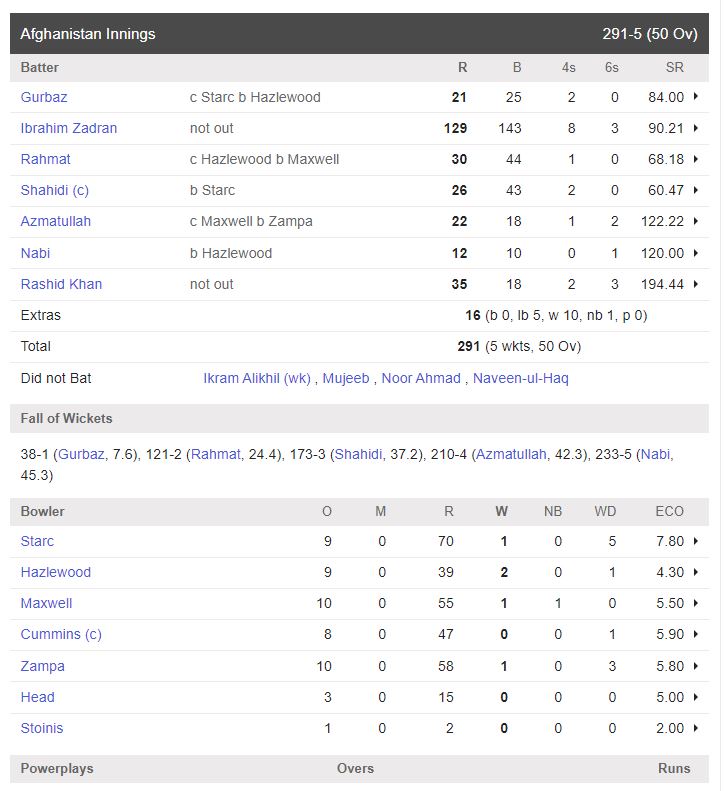724x791 pixels.
Task: Open Head bowler profile link
Action: tap(38, 697)
